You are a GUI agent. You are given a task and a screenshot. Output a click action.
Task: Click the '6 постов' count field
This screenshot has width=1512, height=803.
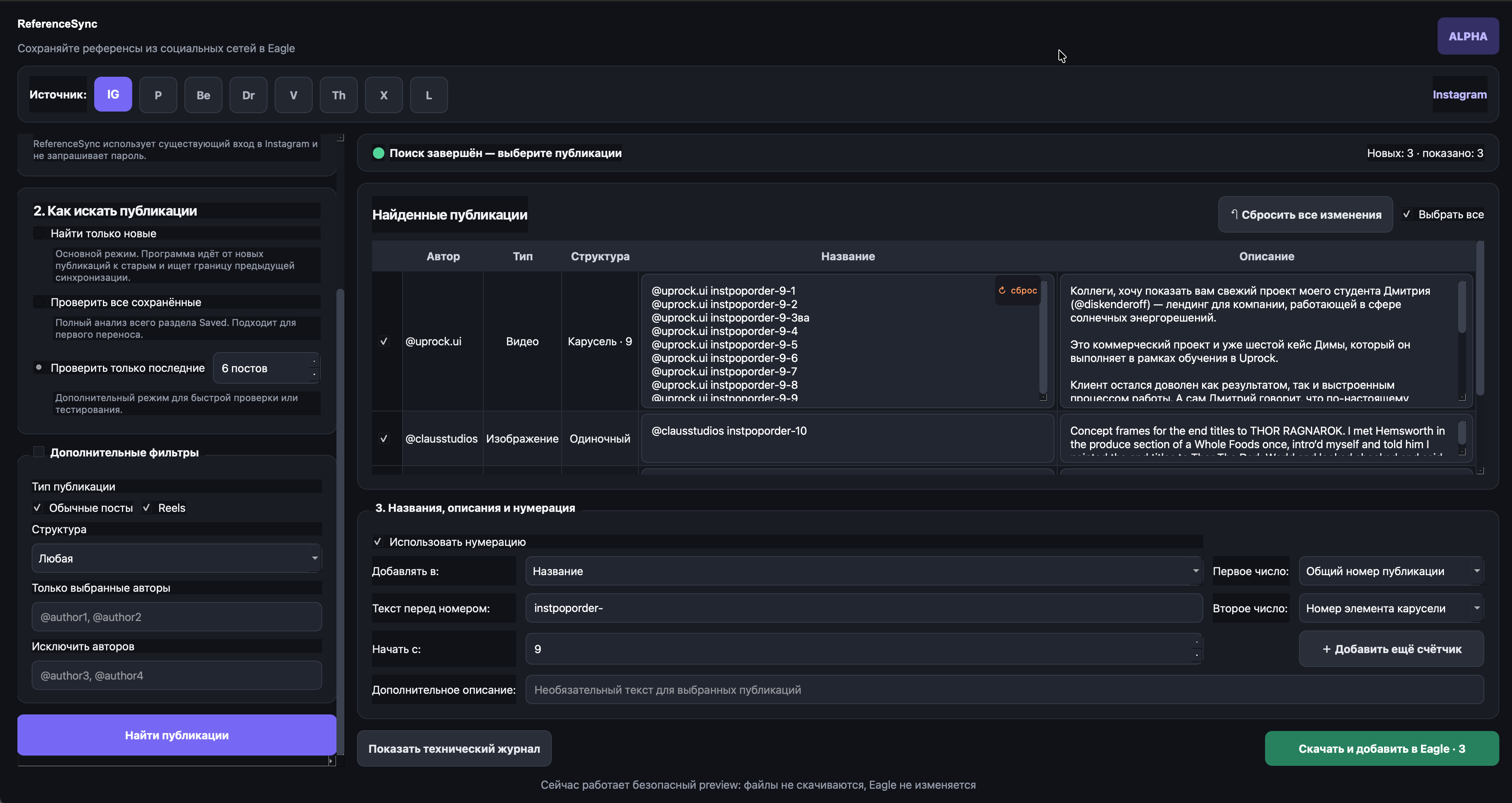click(x=266, y=368)
